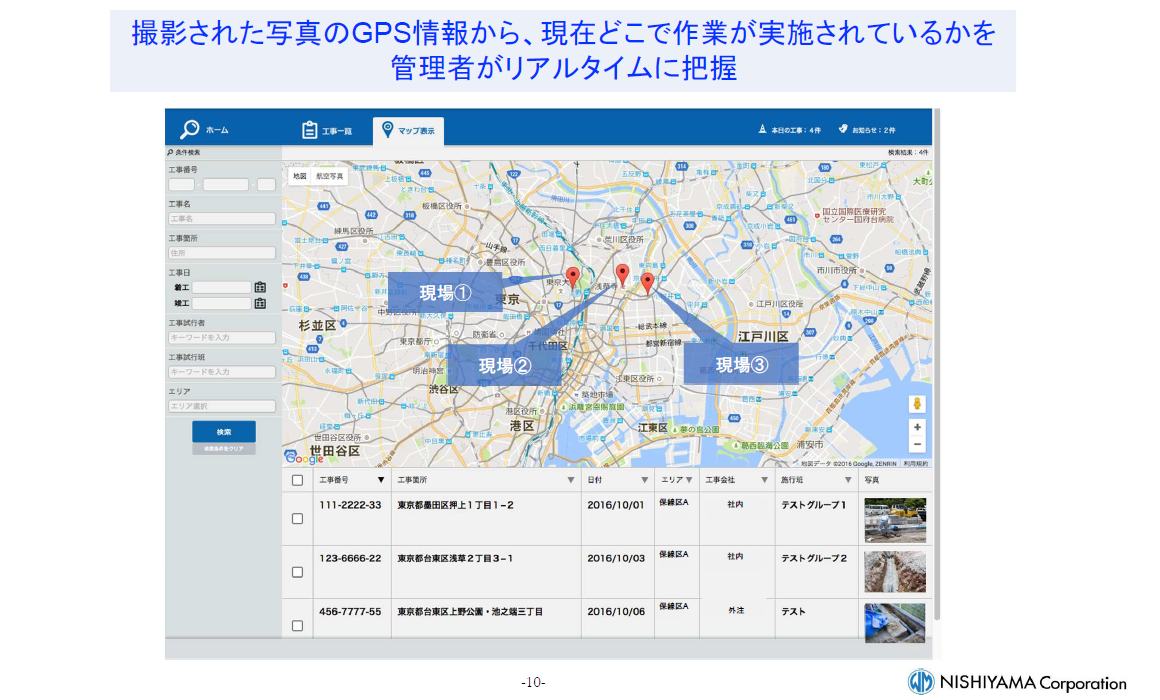Zoom out on the map
This screenshot has height=700, width=1160.
(x=917, y=444)
